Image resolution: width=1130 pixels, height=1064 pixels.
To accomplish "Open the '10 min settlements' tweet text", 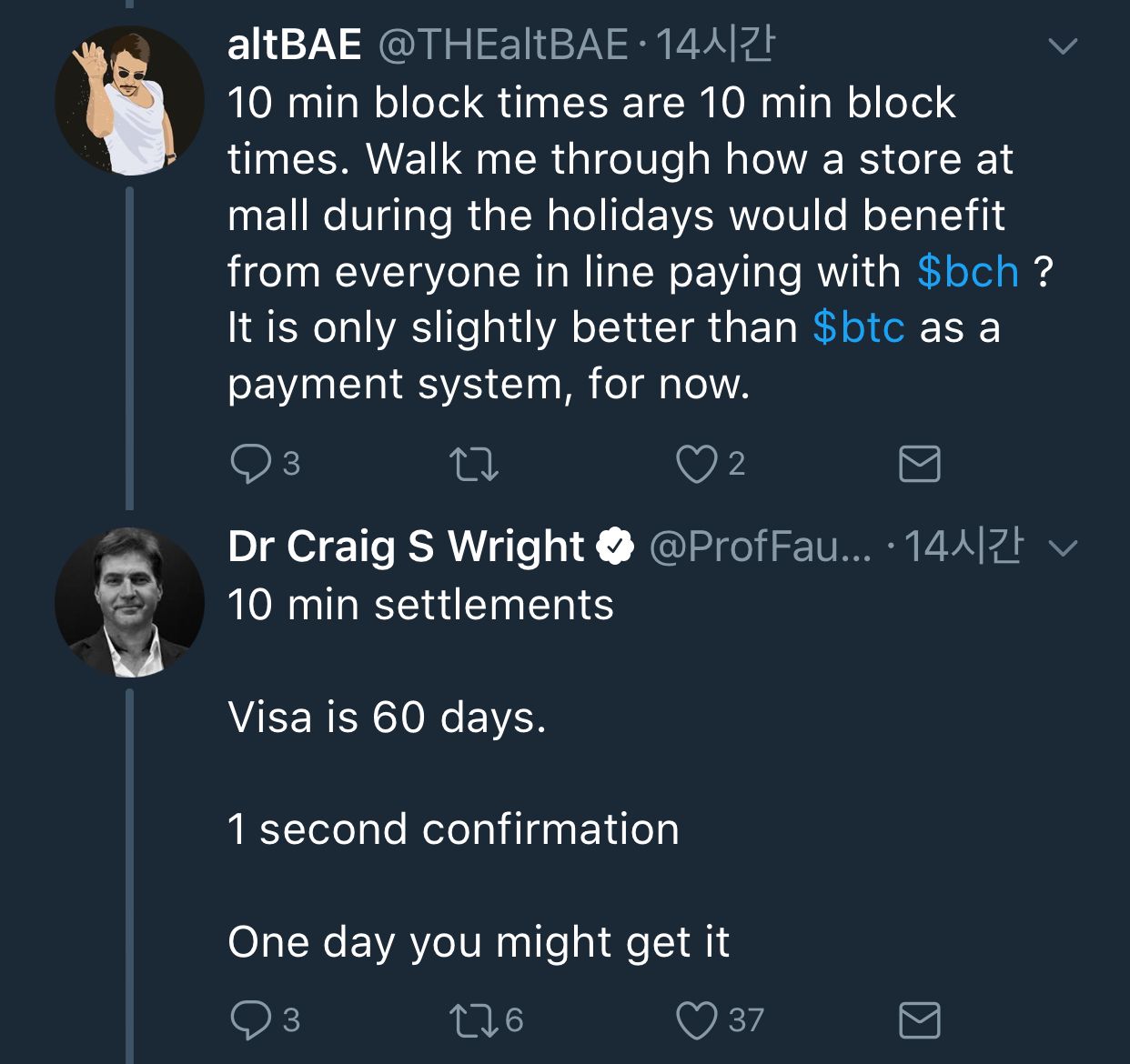I will click(x=420, y=605).
